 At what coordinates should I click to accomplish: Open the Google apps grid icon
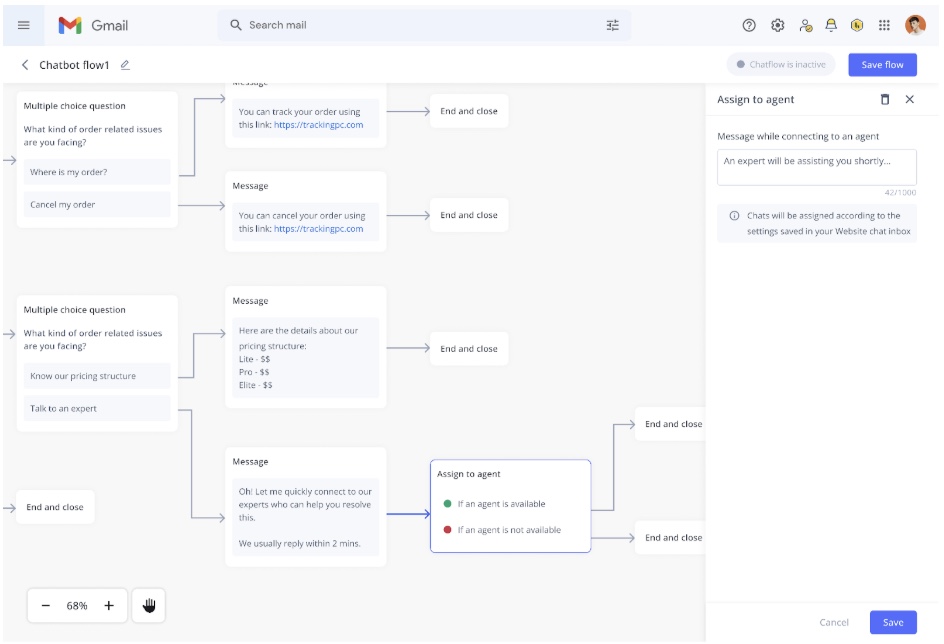[884, 26]
